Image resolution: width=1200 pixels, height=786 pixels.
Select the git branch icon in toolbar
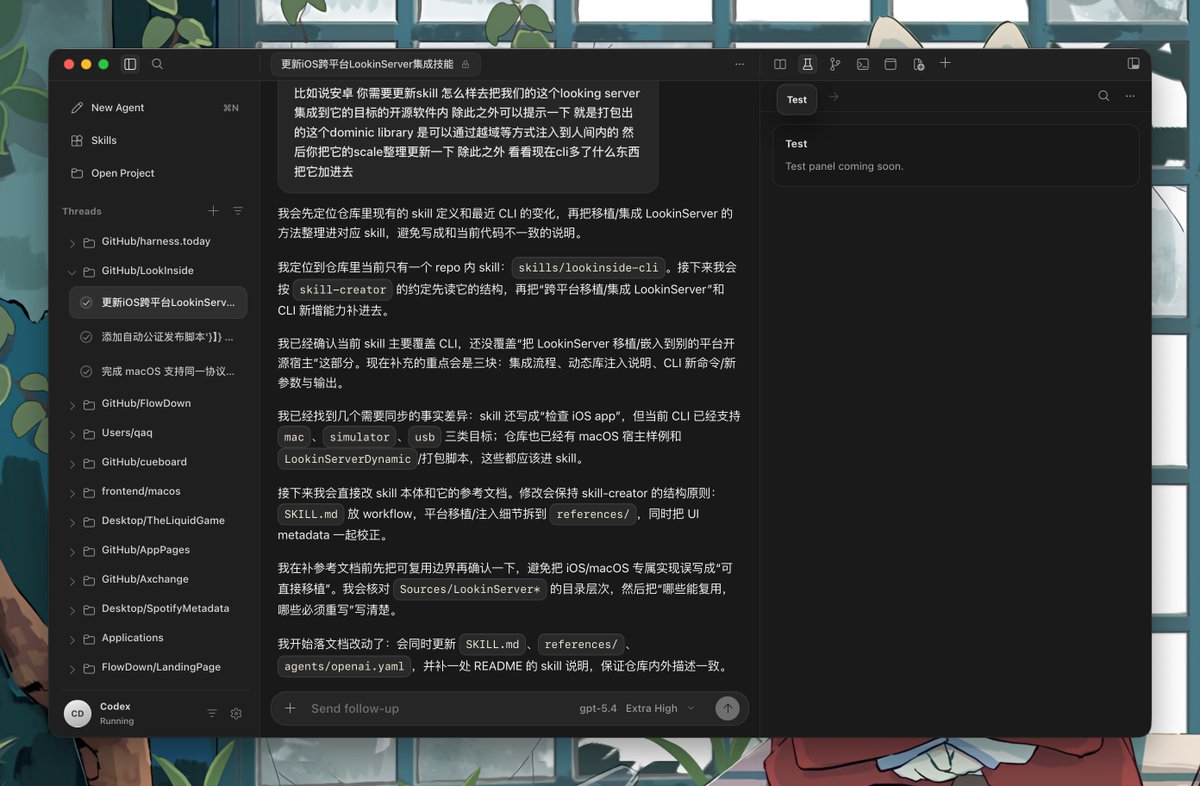(835, 63)
